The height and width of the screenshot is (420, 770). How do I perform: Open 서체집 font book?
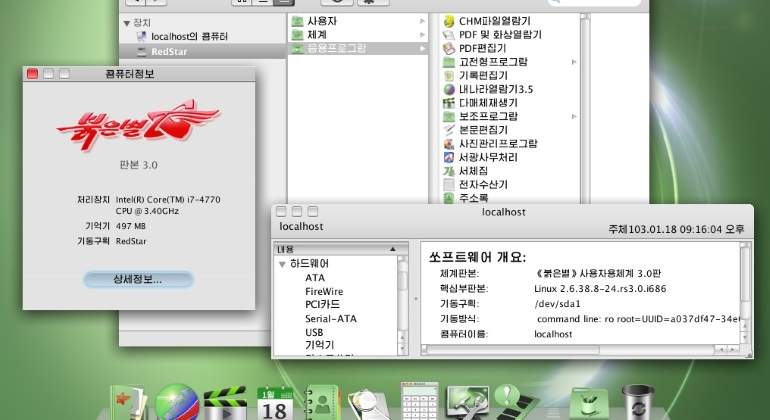pos(466,171)
